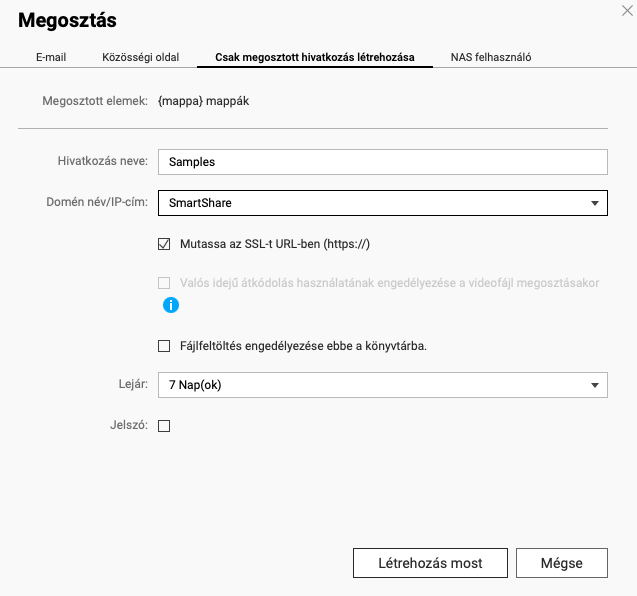The width and height of the screenshot is (637, 596).
Task: Select Csak megosztott hivatkozás létrehozása tab
Action: [315, 57]
